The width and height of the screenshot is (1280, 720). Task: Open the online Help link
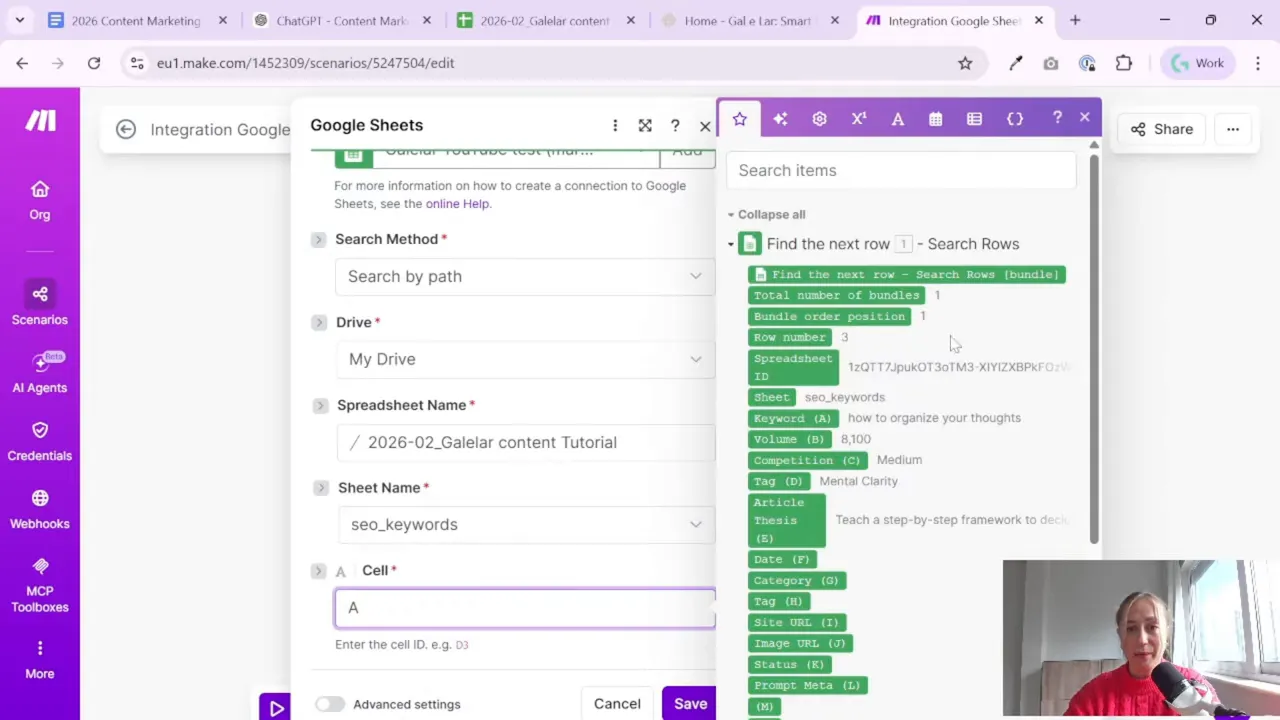pos(457,204)
